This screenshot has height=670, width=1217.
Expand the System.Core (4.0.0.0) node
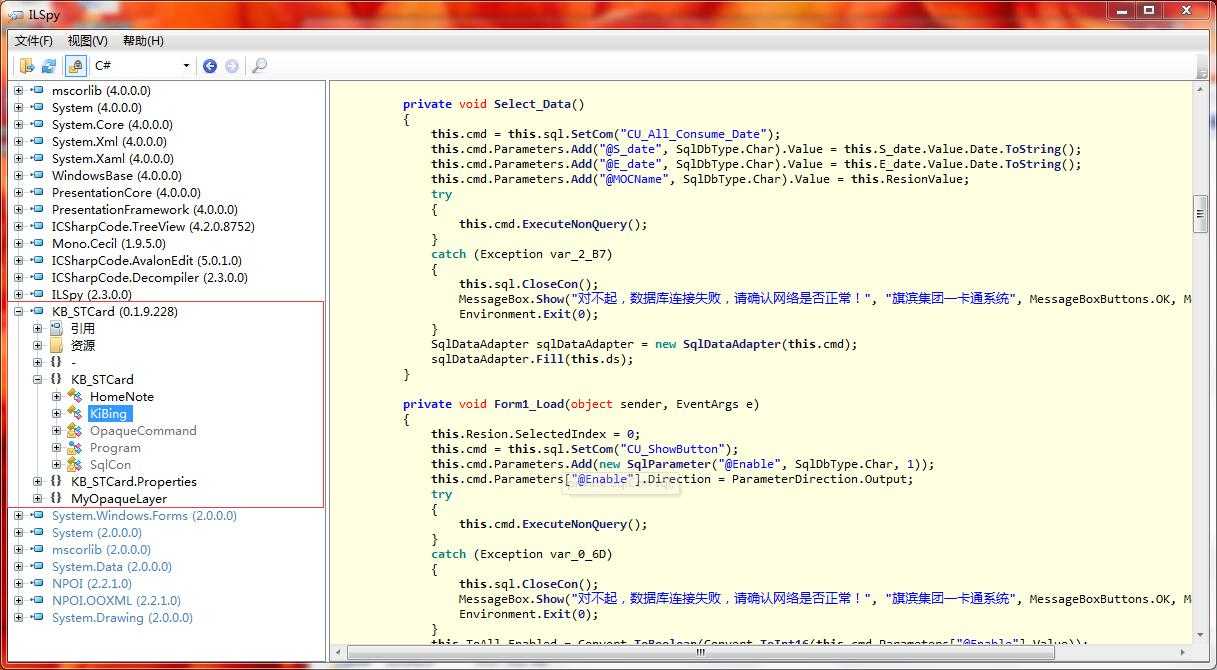18,124
